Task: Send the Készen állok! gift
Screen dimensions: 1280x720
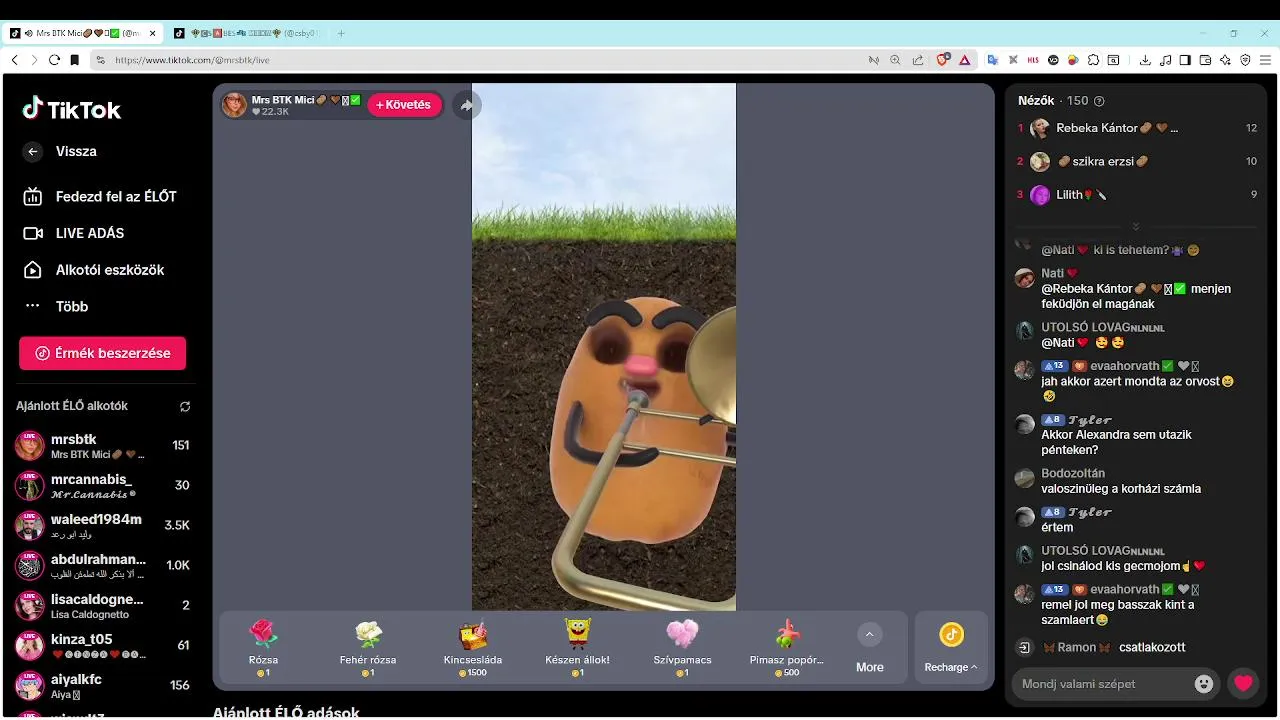Action: (577, 648)
